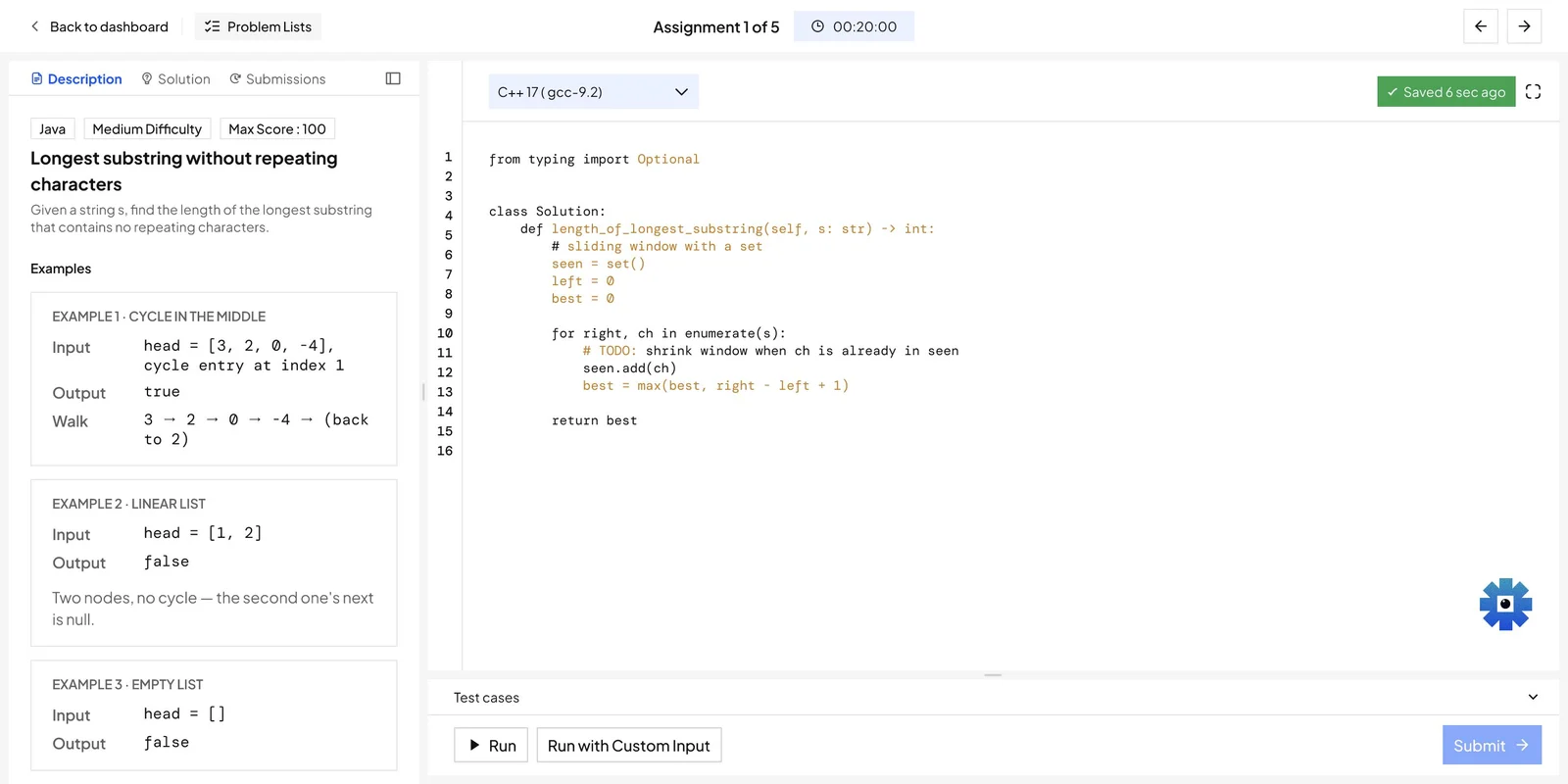1568x784 pixels.
Task: Collapse the problem description panel
Action: [393, 78]
